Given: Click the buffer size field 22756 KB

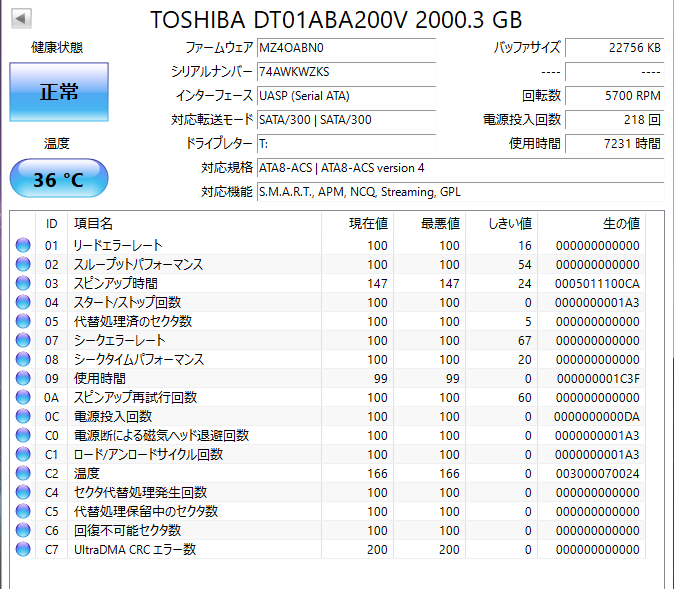Looking at the screenshot, I should tap(615, 48).
